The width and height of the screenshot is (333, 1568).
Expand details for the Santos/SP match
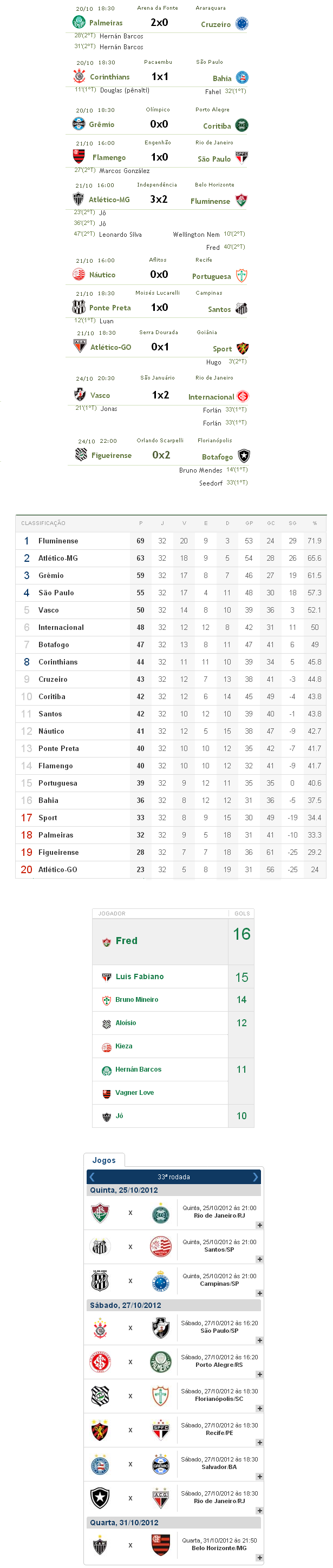tap(260, 1259)
